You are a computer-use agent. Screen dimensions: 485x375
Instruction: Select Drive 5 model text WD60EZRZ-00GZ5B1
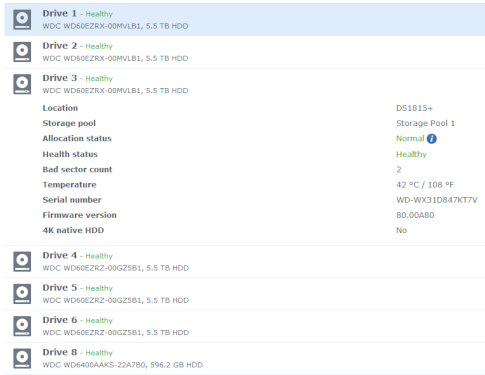pyautogui.click(x=102, y=300)
